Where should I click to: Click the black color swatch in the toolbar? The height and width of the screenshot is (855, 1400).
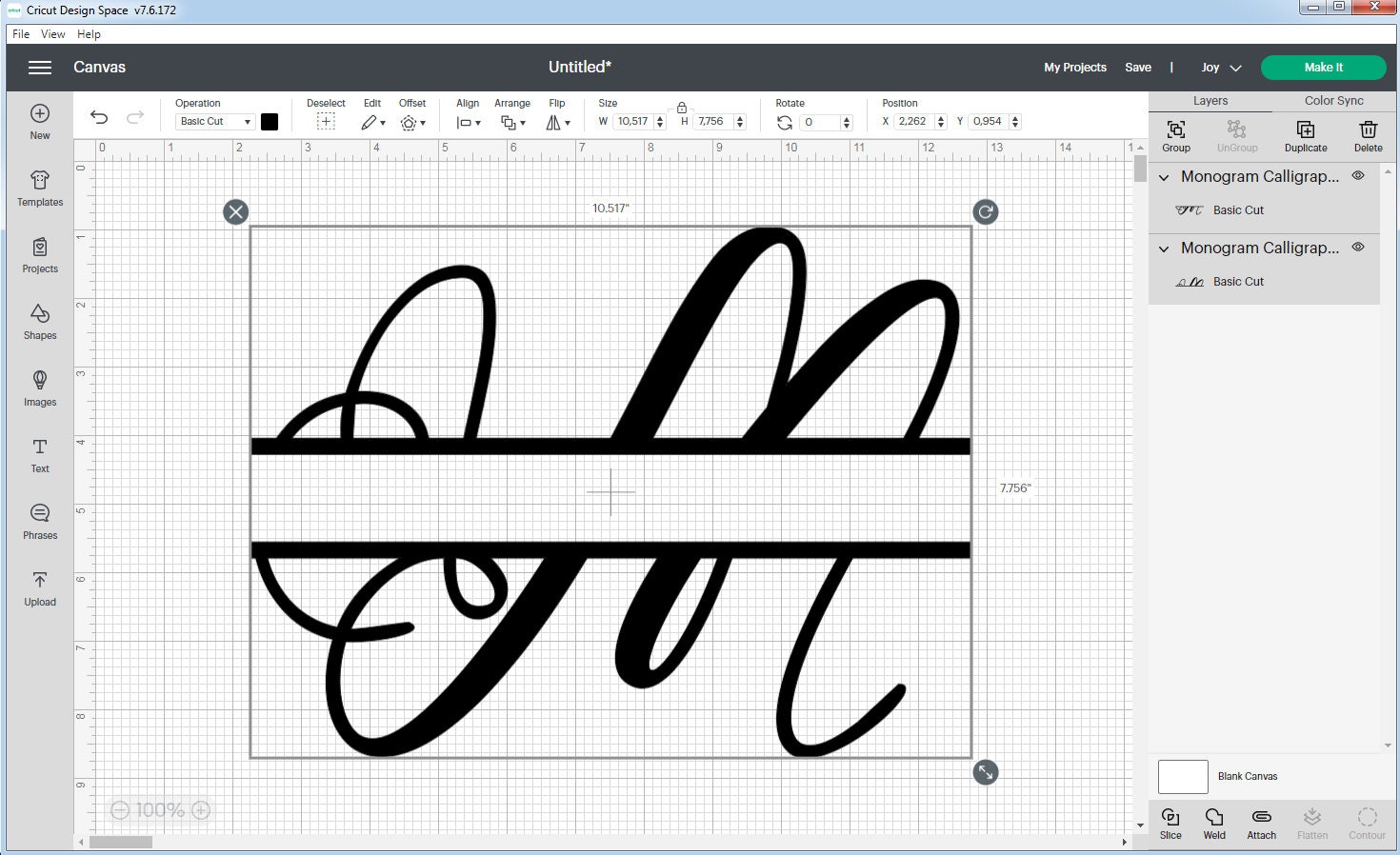tap(270, 121)
